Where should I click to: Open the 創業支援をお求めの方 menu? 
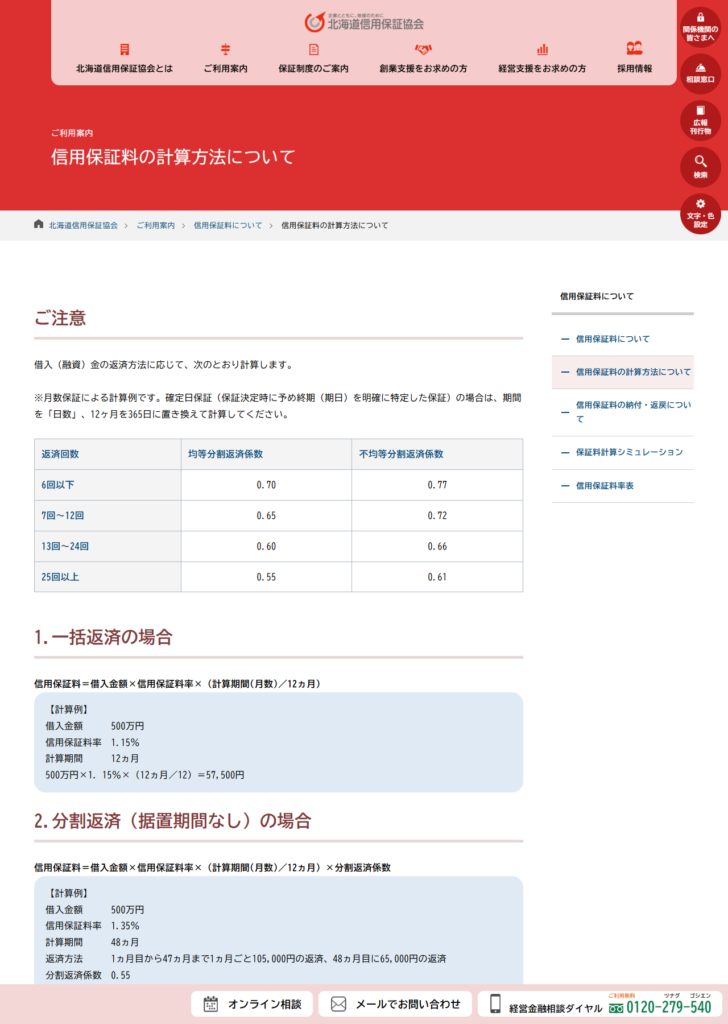tap(423, 68)
